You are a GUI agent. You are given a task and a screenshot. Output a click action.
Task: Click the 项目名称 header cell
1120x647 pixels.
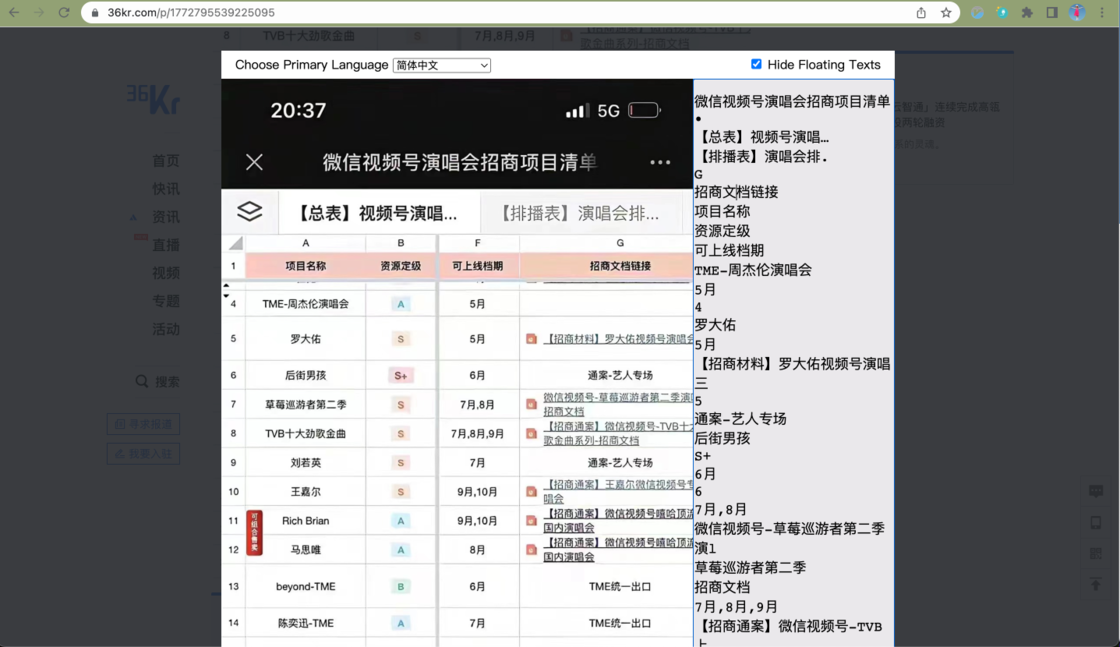point(306,266)
